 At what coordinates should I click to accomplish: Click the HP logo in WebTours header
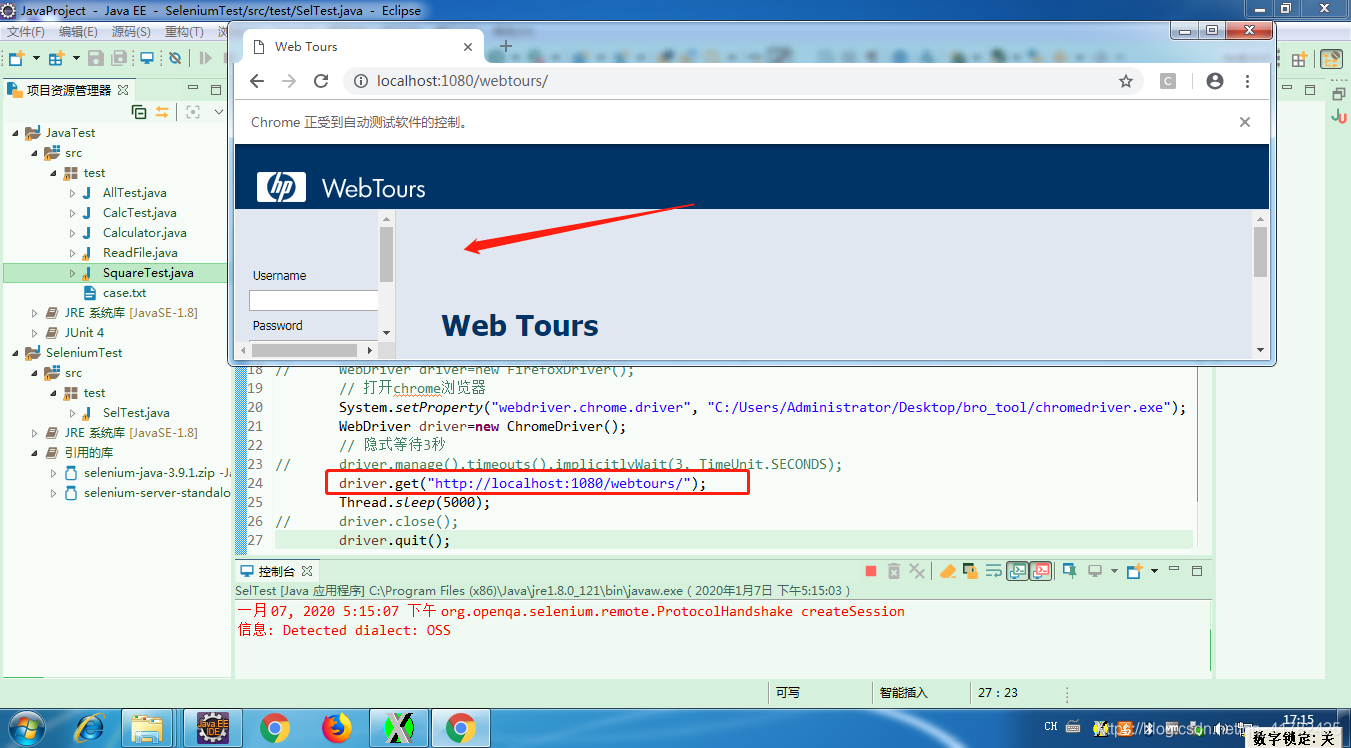coord(281,187)
